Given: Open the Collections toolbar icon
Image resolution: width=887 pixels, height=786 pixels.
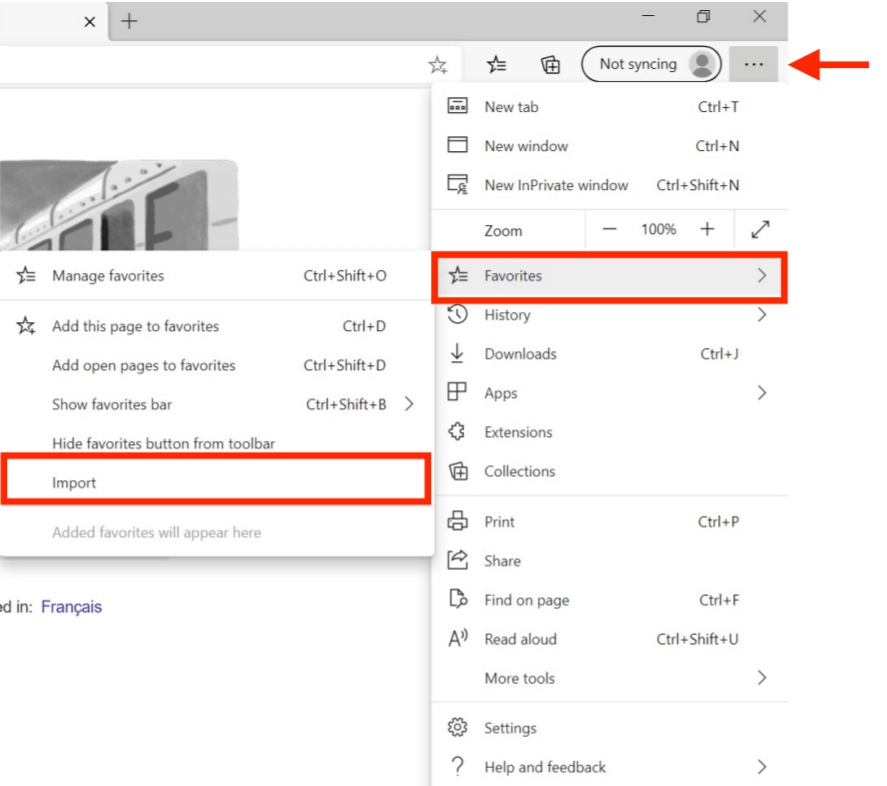Looking at the screenshot, I should [x=550, y=65].
